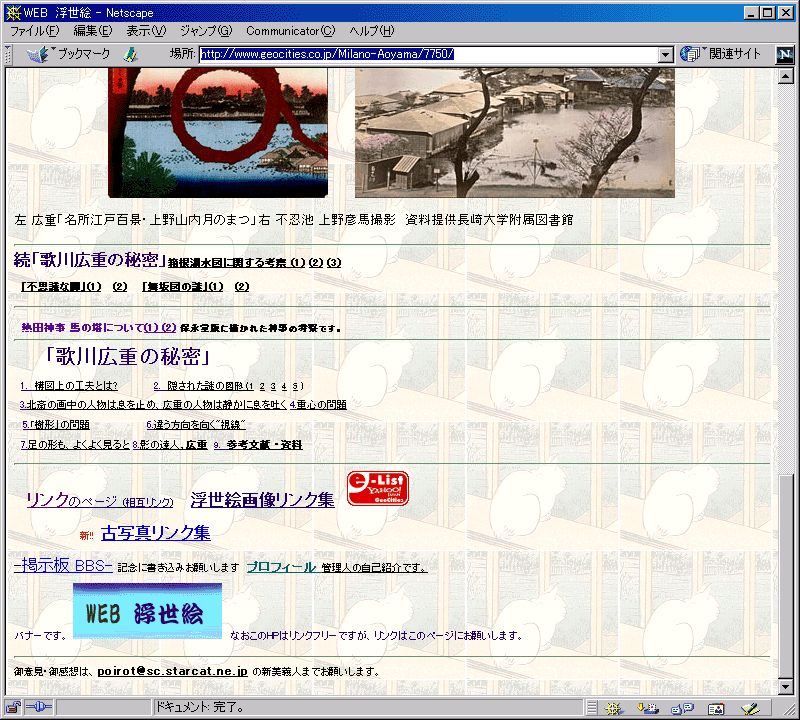This screenshot has width=800, height=720.
Task: Open the ヘルプ(H) menu
Action: pos(372,31)
